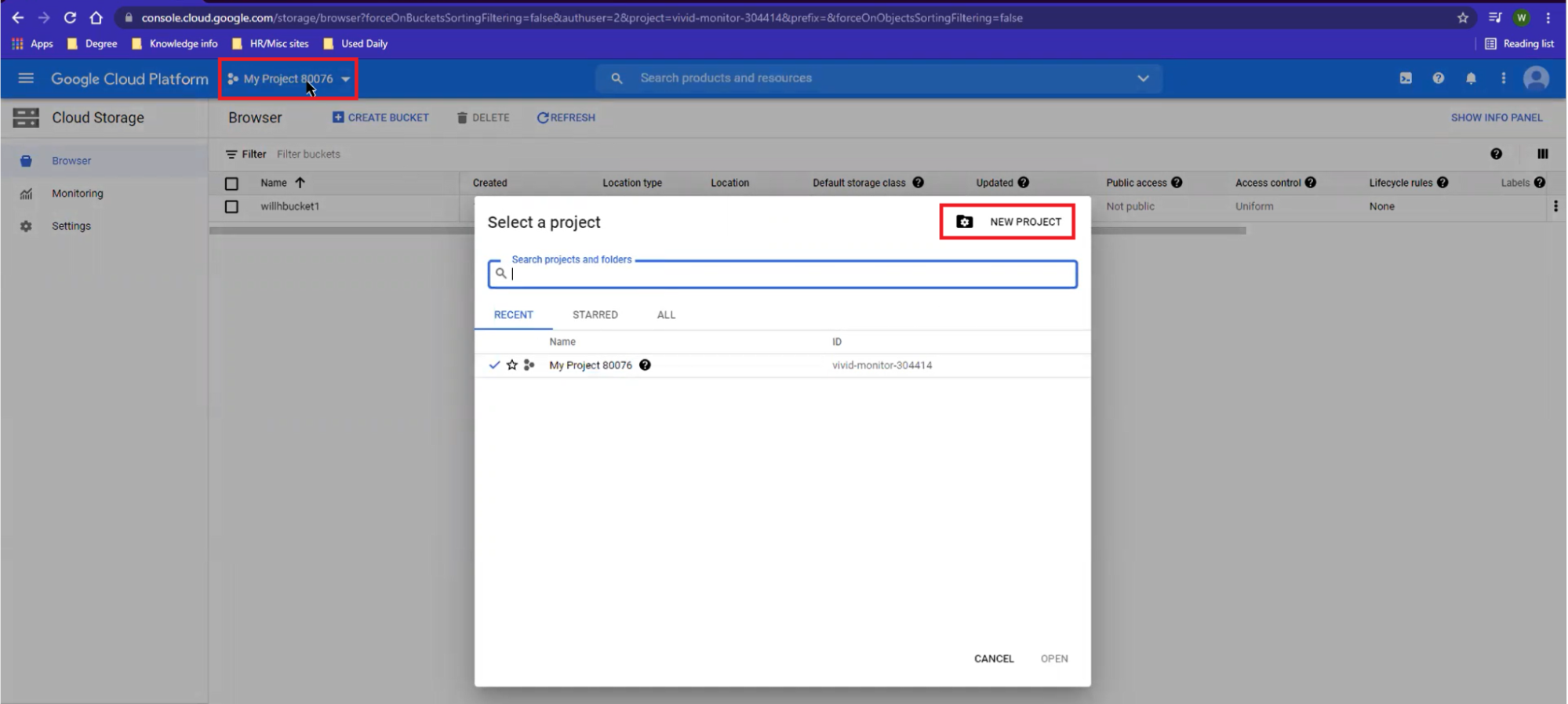Select Browser in the Cloud Storage sidebar
Image resolution: width=1568 pixels, height=704 pixels.
pos(104,161)
